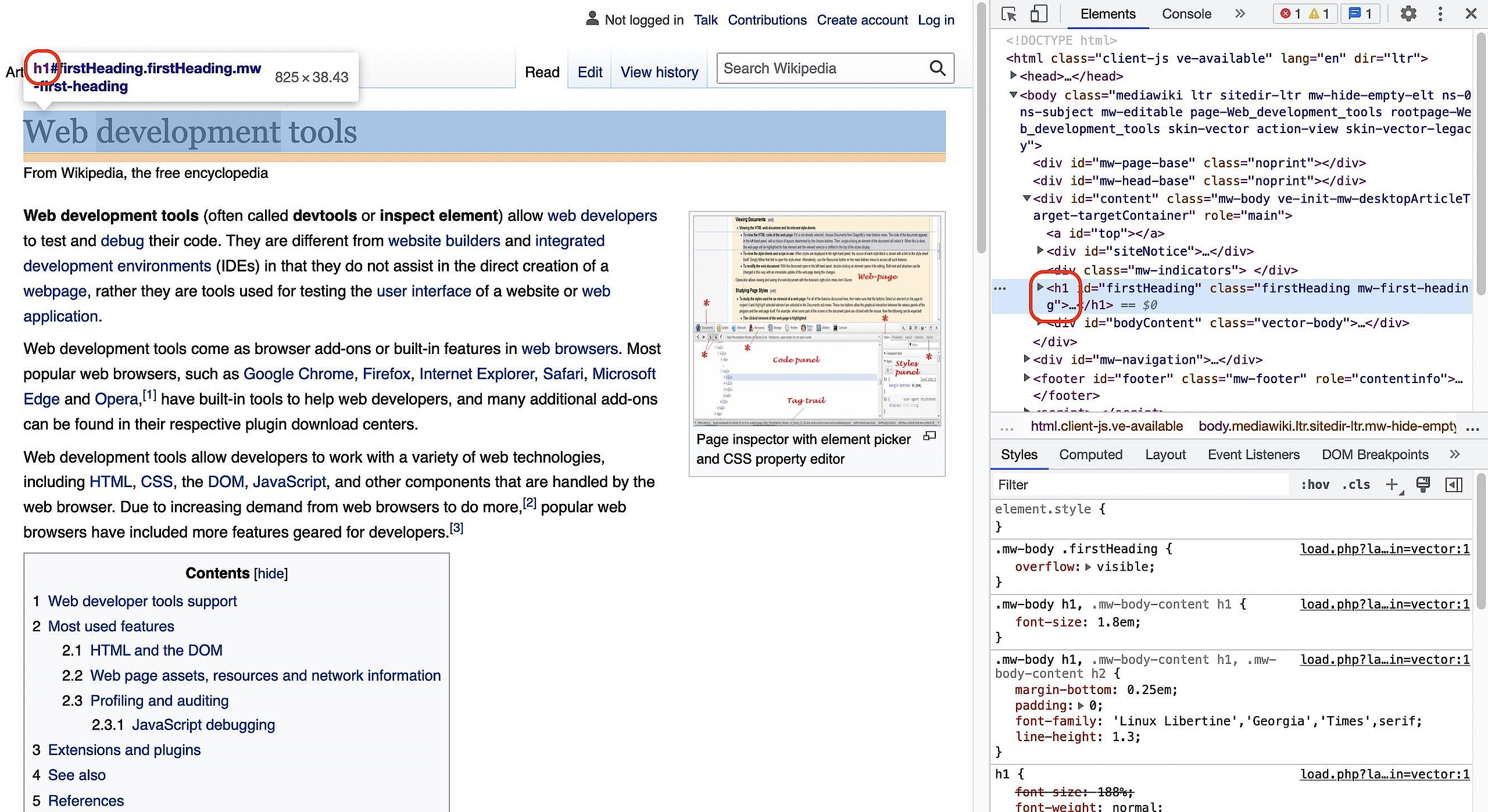The height and width of the screenshot is (812, 1488).
Task: Toggle the device toolbar icon
Action: 1039,14
